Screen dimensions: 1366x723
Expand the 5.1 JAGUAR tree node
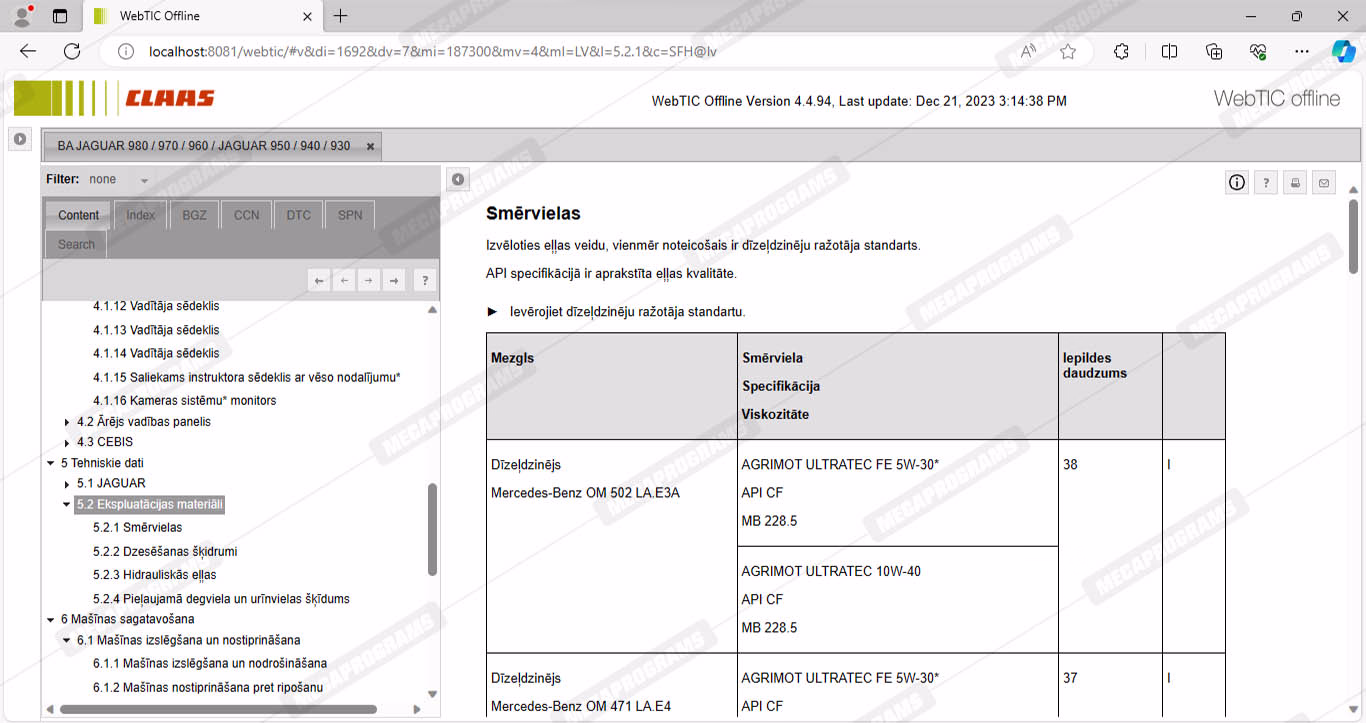pos(67,484)
